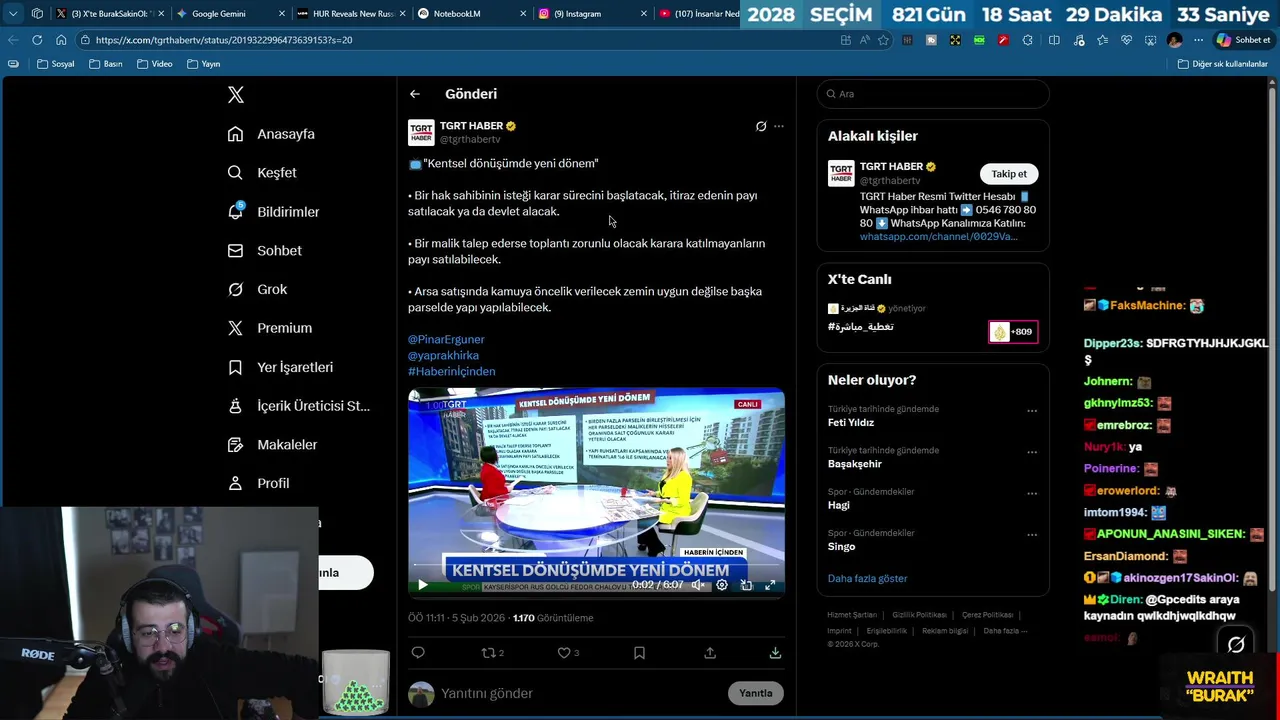The width and height of the screenshot is (1280, 720).
Task: Play the video in the post
Action: (422, 585)
